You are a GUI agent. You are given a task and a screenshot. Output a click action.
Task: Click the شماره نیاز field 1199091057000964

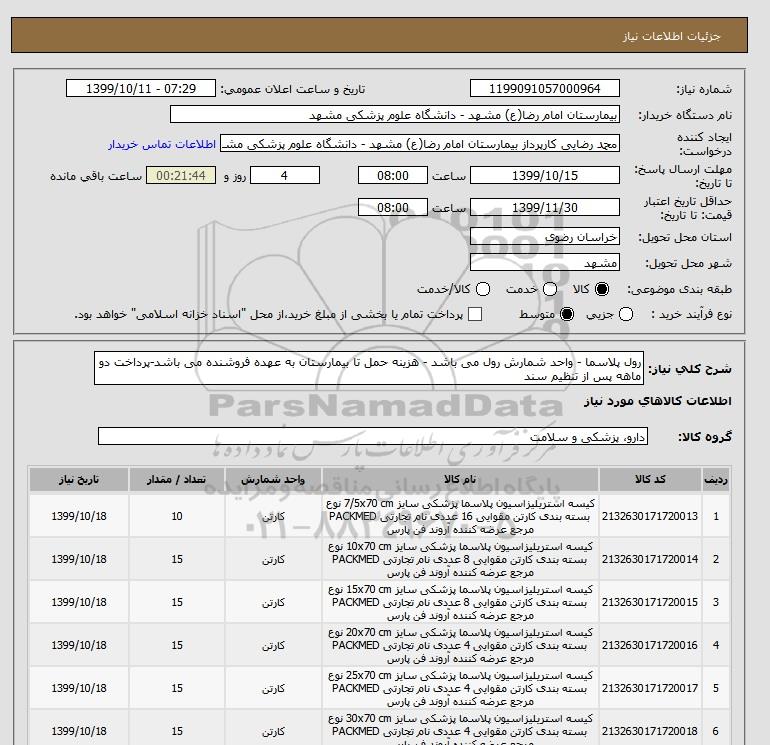[x=545, y=88]
